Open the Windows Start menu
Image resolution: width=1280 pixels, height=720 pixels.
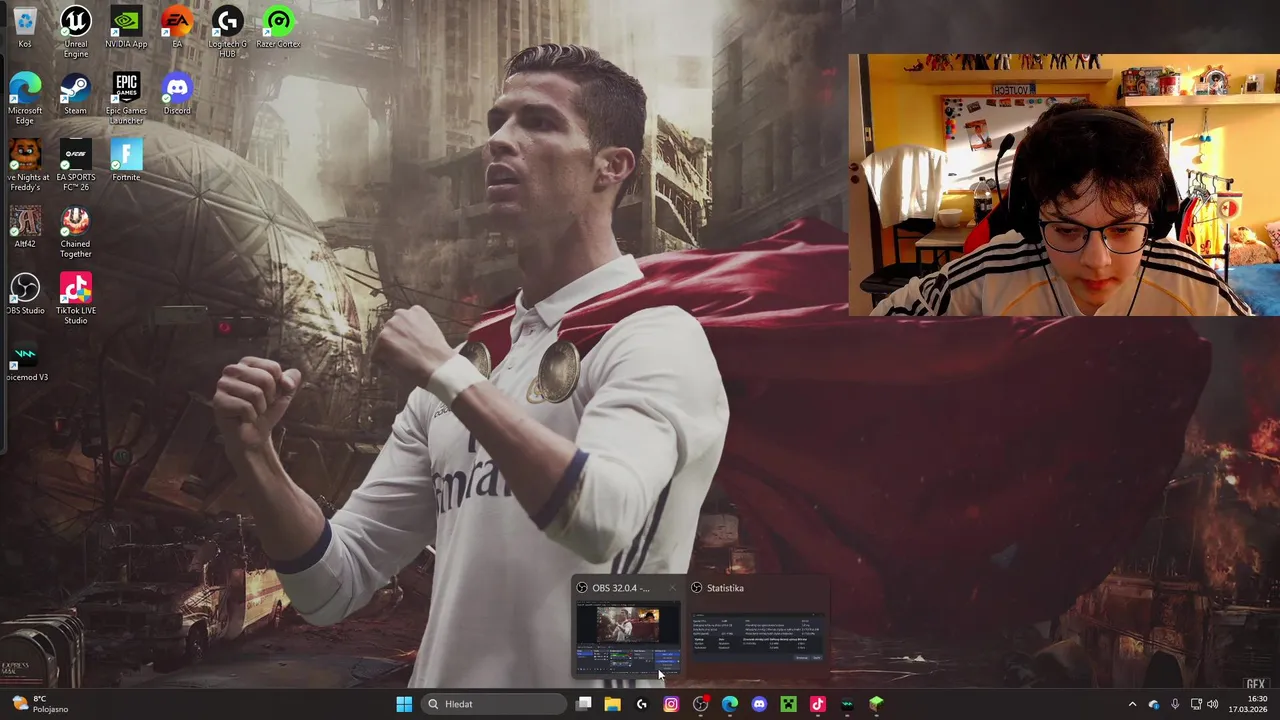point(404,704)
